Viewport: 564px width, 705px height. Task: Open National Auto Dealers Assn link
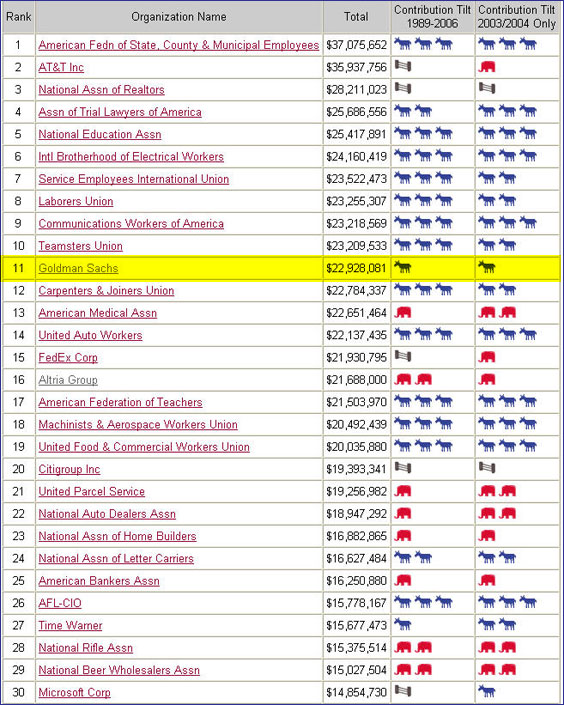tap(107, 514)
